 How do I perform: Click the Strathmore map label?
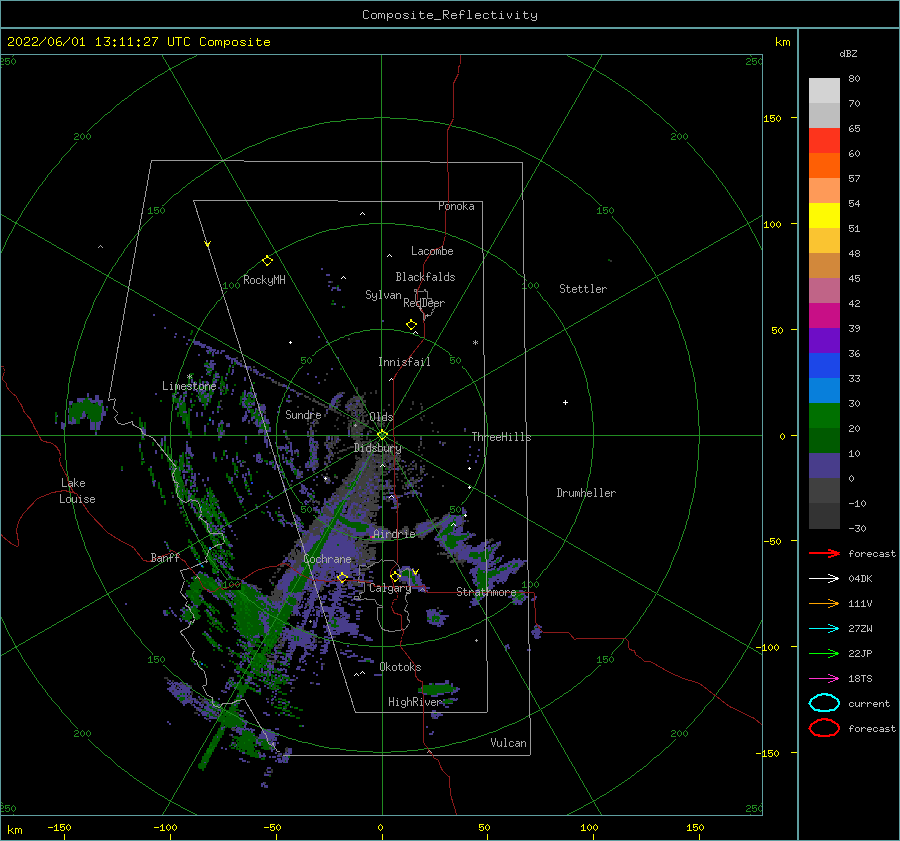point(486,592)
